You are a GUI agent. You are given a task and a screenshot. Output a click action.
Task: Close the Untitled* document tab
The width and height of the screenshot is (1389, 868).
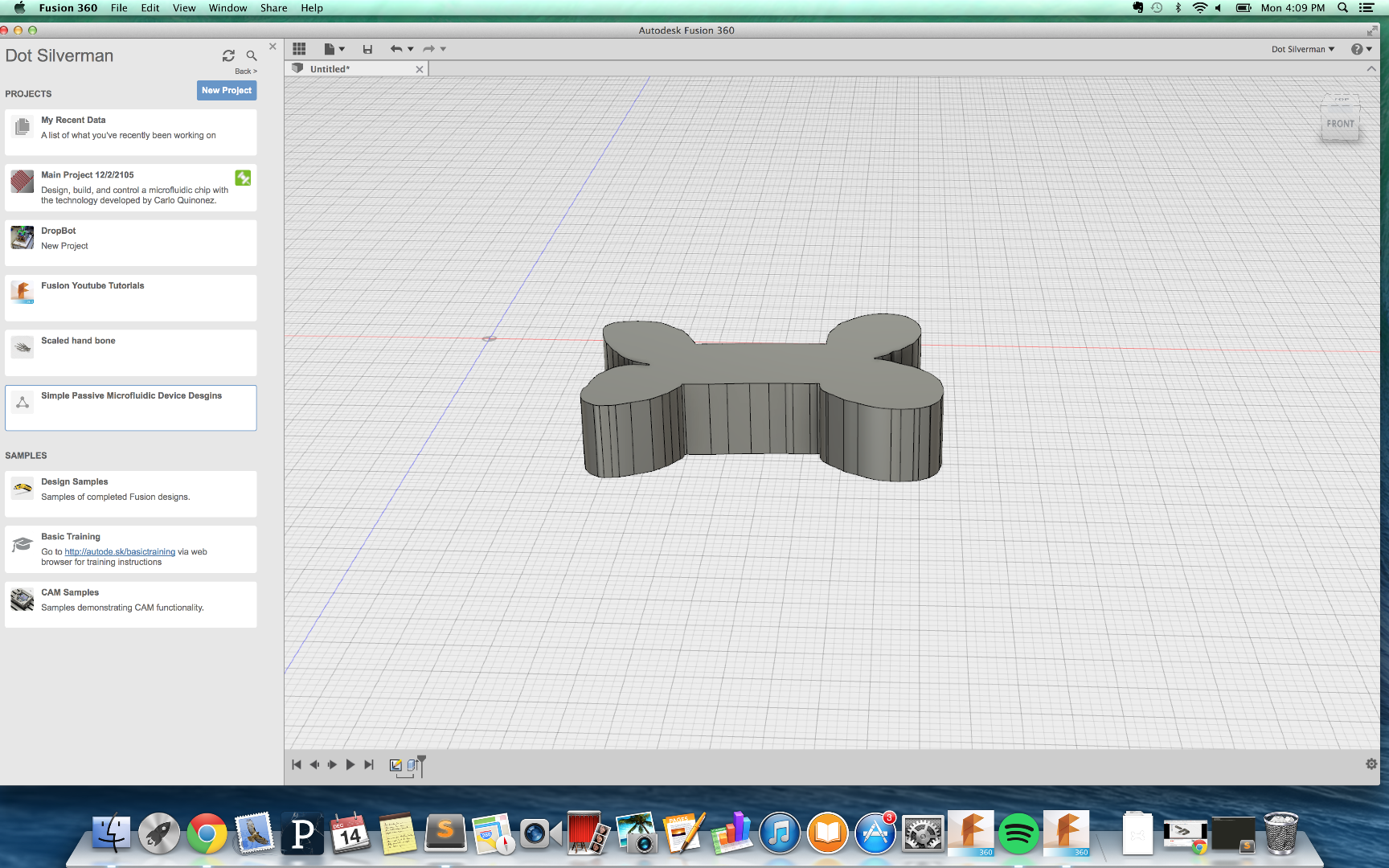(420, 69)
